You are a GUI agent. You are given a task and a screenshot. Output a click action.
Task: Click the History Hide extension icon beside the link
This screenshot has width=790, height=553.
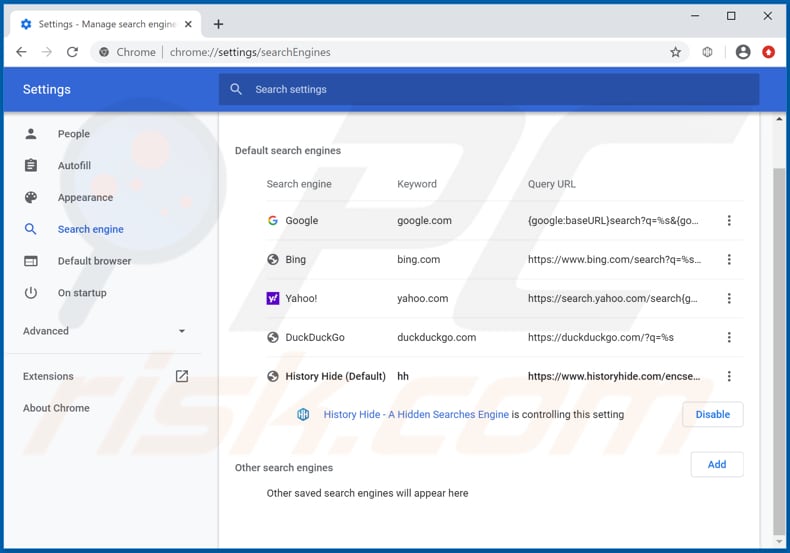point(303,414)
